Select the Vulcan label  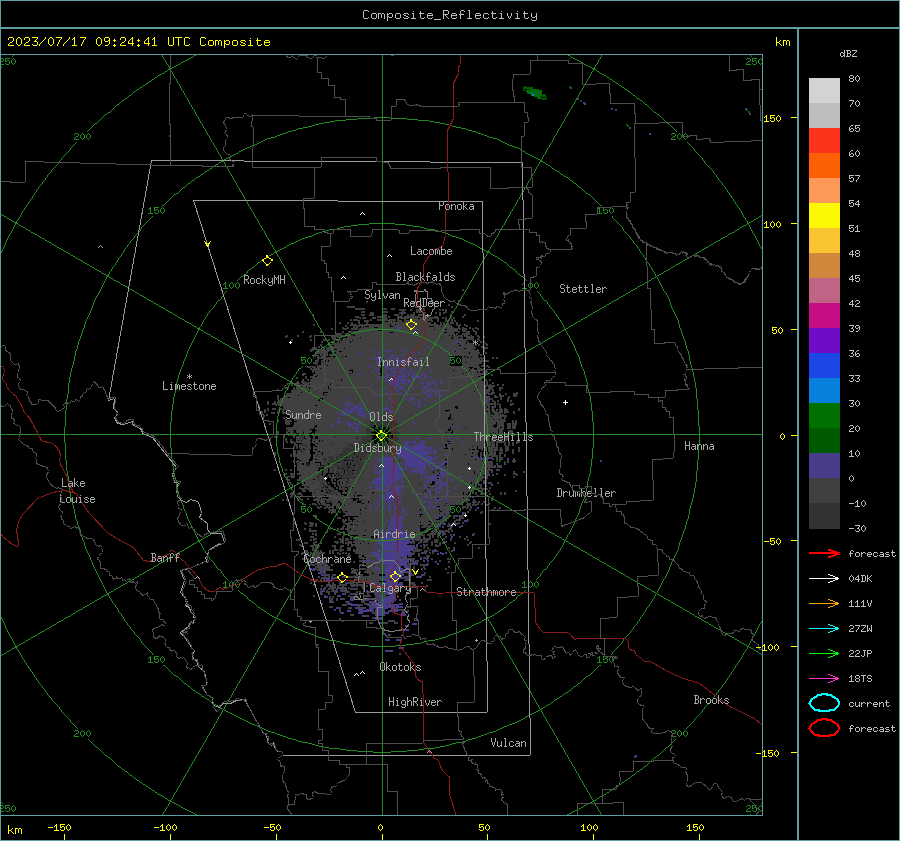[508, 743]
